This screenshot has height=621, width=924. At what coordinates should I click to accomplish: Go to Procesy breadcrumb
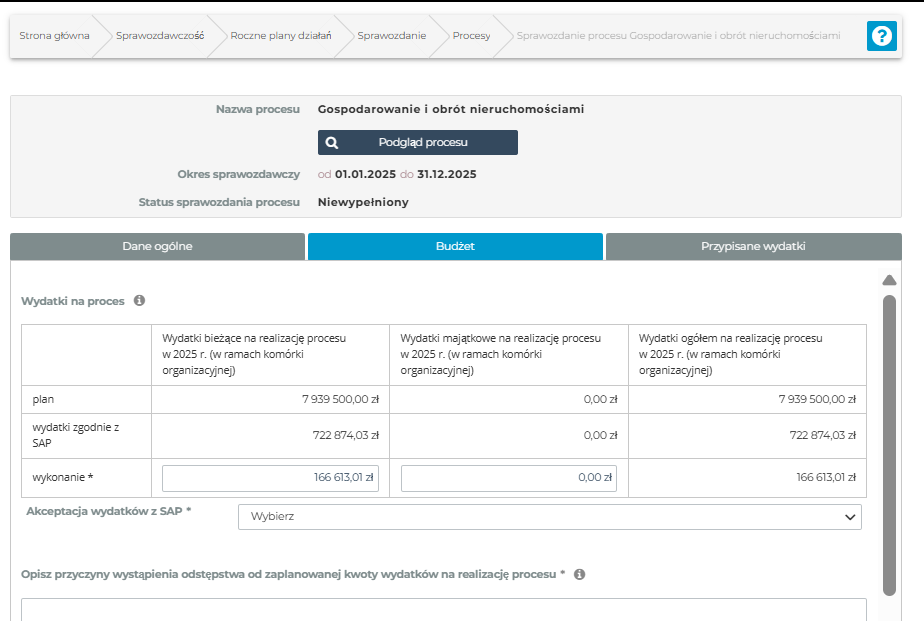(471, 36)
